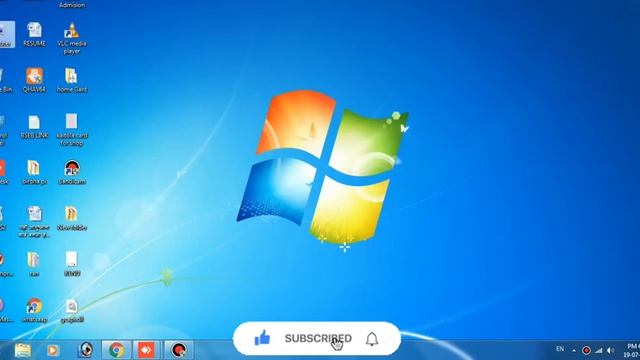
Task: Select the New folder icon
Action: click(x=72, y=218)
